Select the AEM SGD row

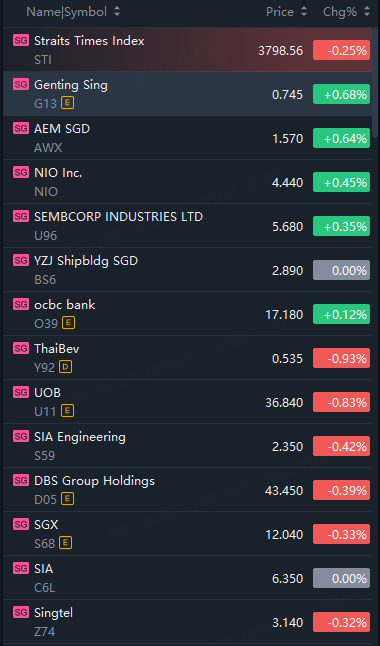188,138
